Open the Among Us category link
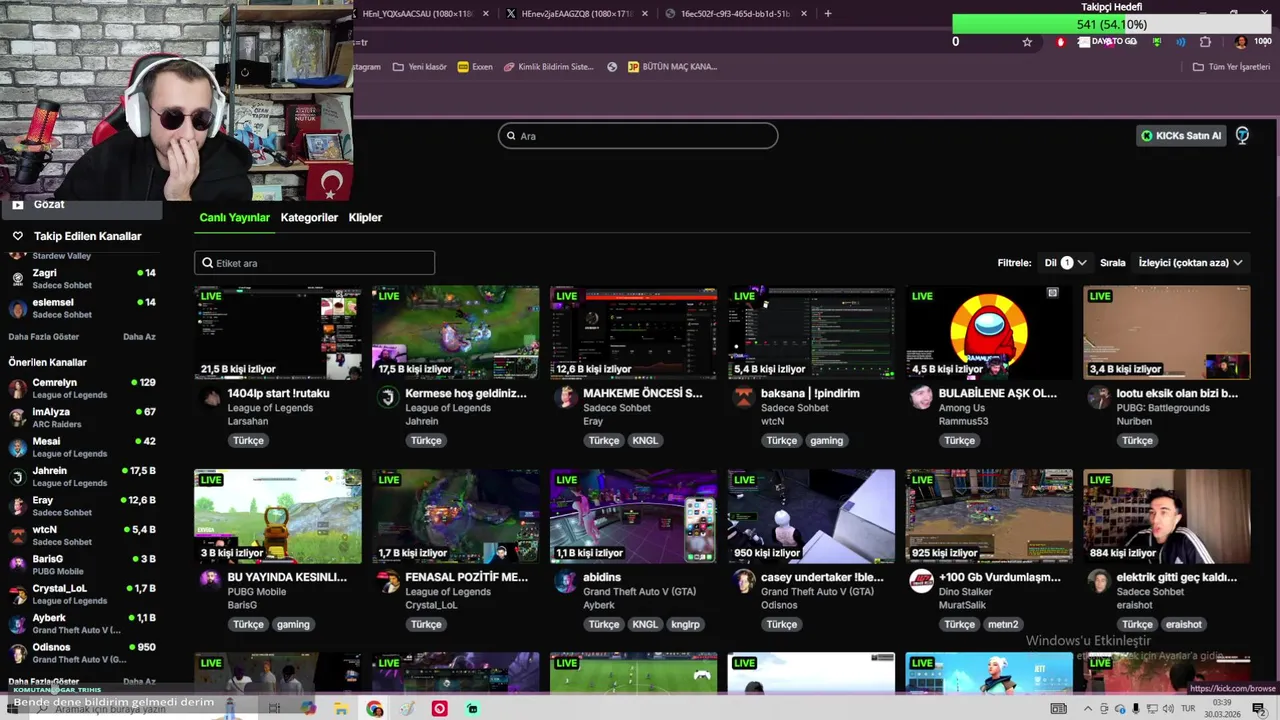The height and width of the screenshot is (720, 1280). click(x=962, y=408)
